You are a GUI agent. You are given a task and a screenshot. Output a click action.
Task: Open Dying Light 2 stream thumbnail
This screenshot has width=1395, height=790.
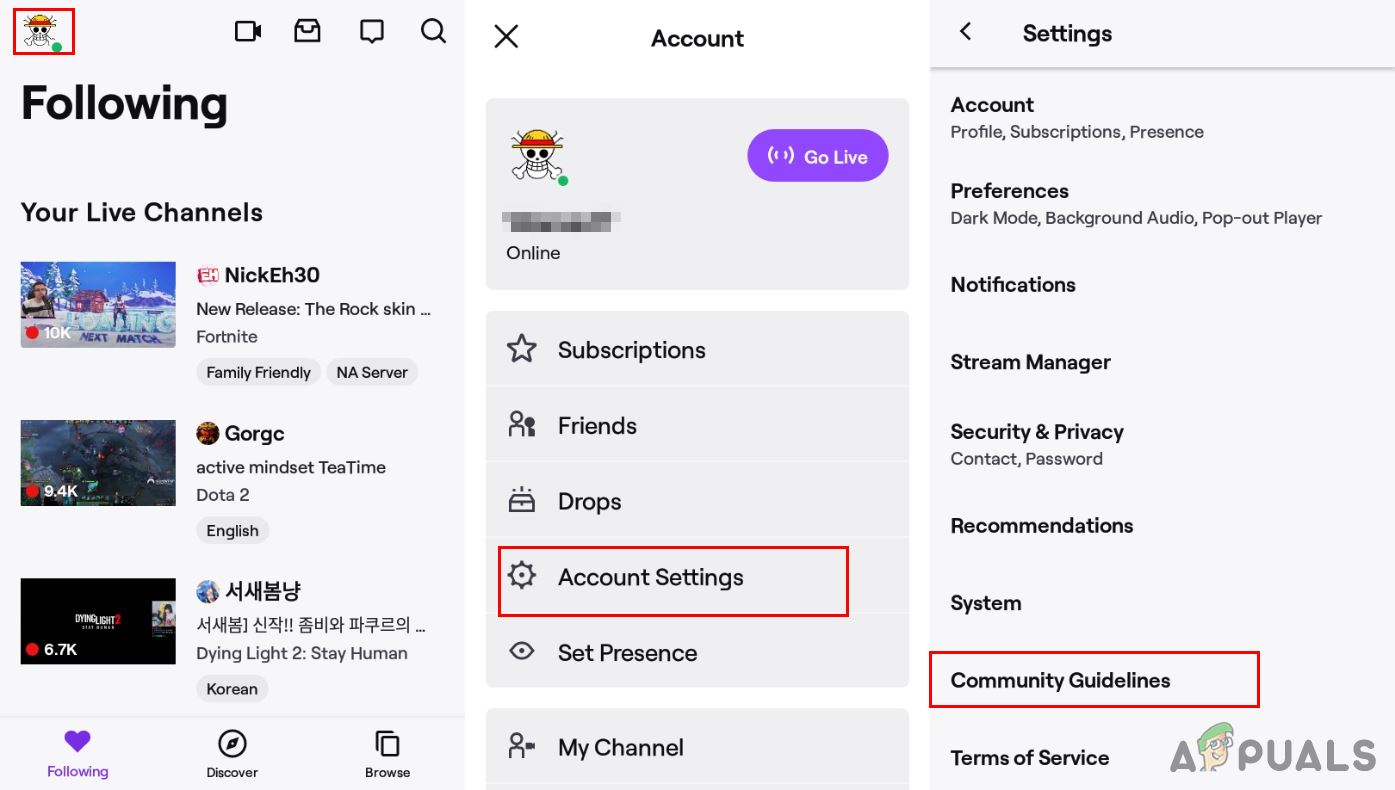(x=98, y=621)
